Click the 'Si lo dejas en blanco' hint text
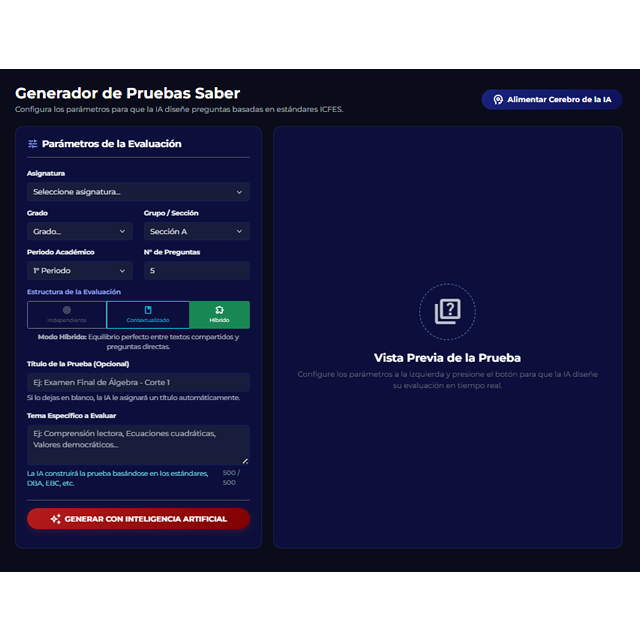Image resolution: width=640 pixels, height=640 pixels. point(133,398)
